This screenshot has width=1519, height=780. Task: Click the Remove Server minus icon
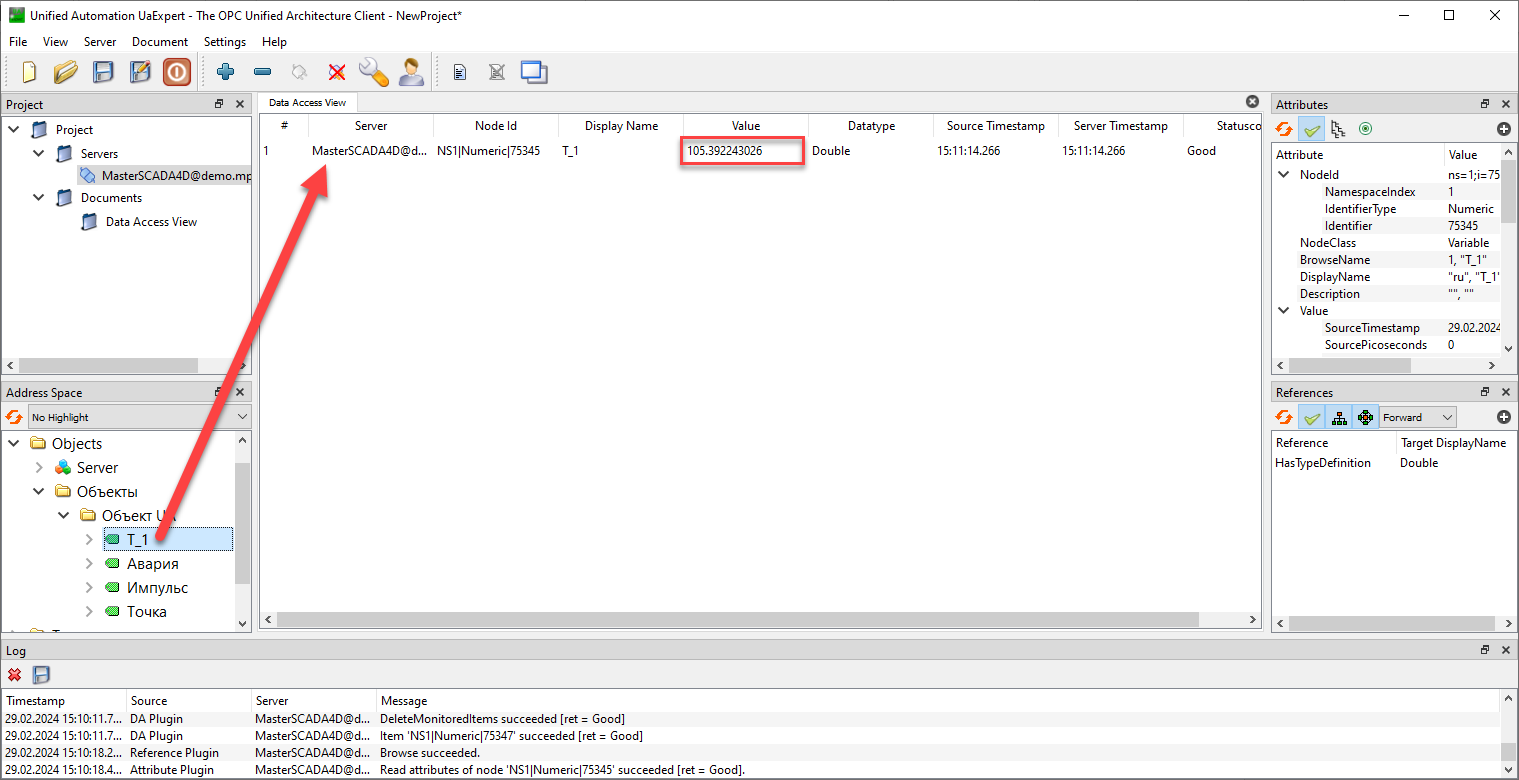pos(262,72)
